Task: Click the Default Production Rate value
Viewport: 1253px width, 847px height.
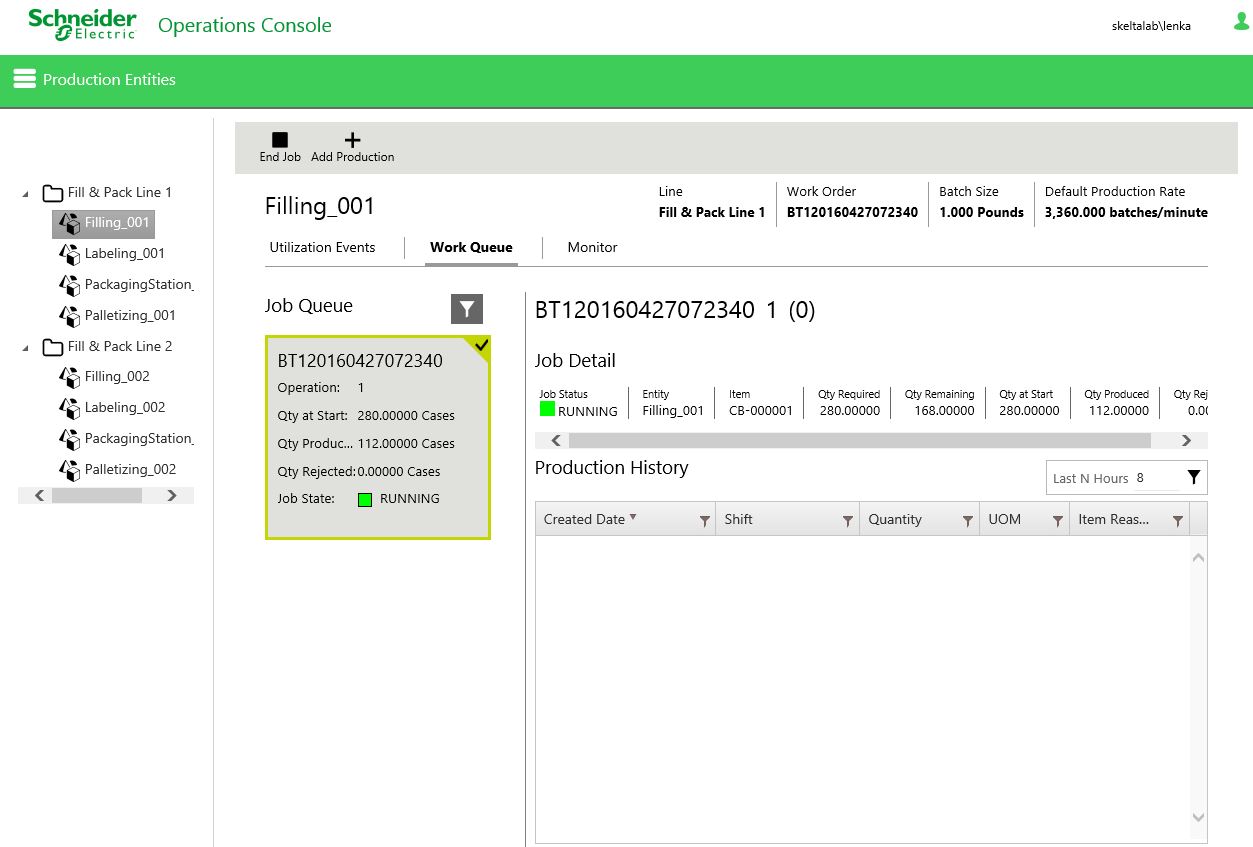Action: pos(1126,212)
